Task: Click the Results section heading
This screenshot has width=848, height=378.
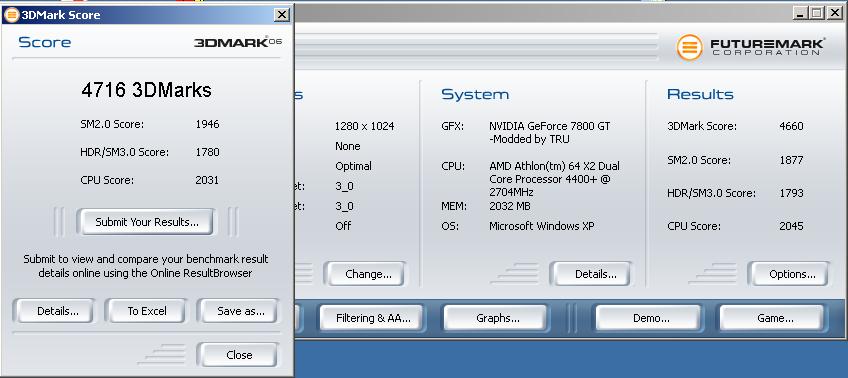Action: tap(700, 95)
